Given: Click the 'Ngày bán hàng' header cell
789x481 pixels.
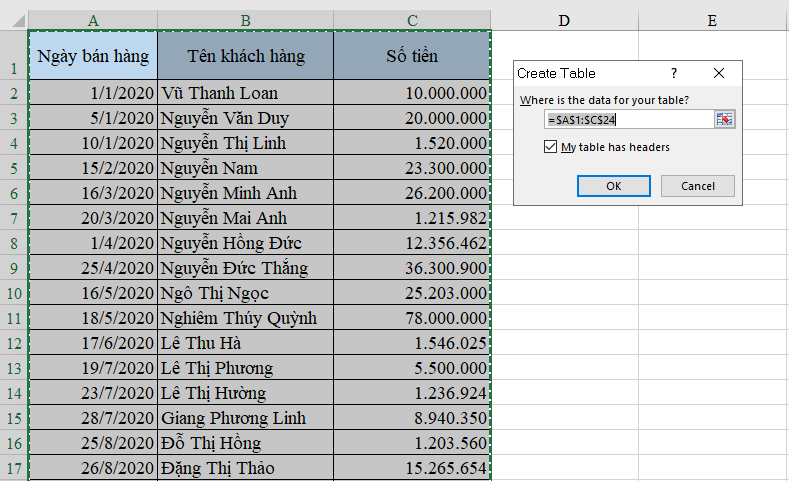Looking at the screenshot, I should (93, 56).
